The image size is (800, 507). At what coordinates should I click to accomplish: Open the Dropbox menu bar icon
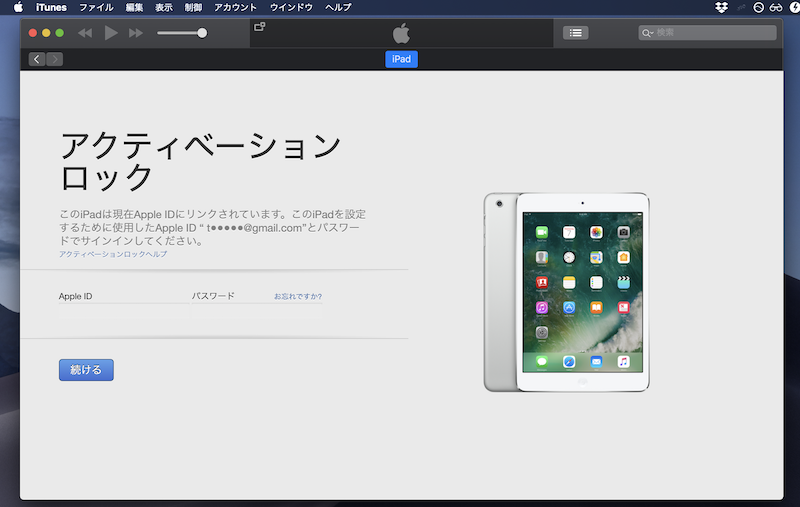(x=723, y=7)
